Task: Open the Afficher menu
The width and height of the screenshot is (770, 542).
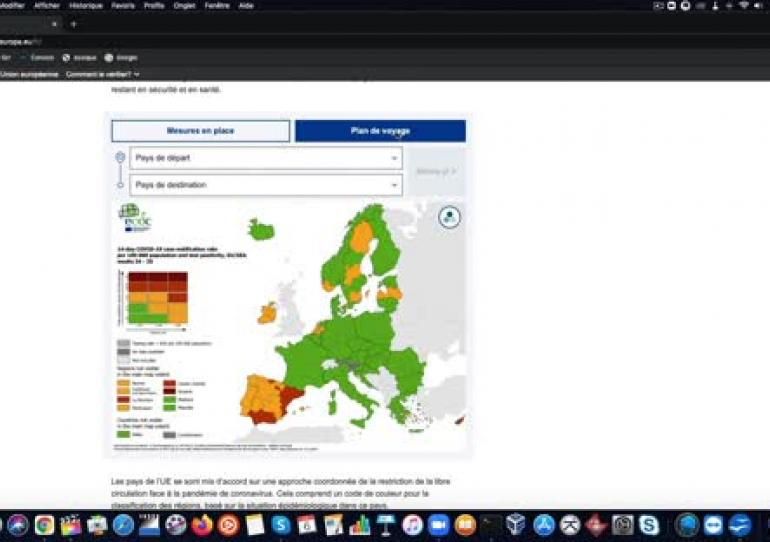Action: 47,5
